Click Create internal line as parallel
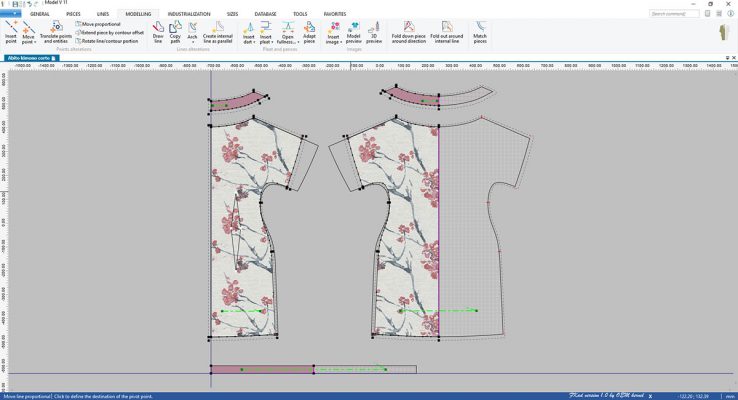The height and width of the screenshot is (400, 738). tap(217, 32)
